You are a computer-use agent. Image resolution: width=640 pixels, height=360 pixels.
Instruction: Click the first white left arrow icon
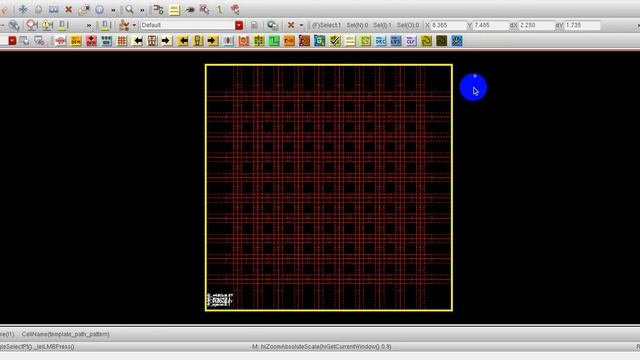[138, 41]
